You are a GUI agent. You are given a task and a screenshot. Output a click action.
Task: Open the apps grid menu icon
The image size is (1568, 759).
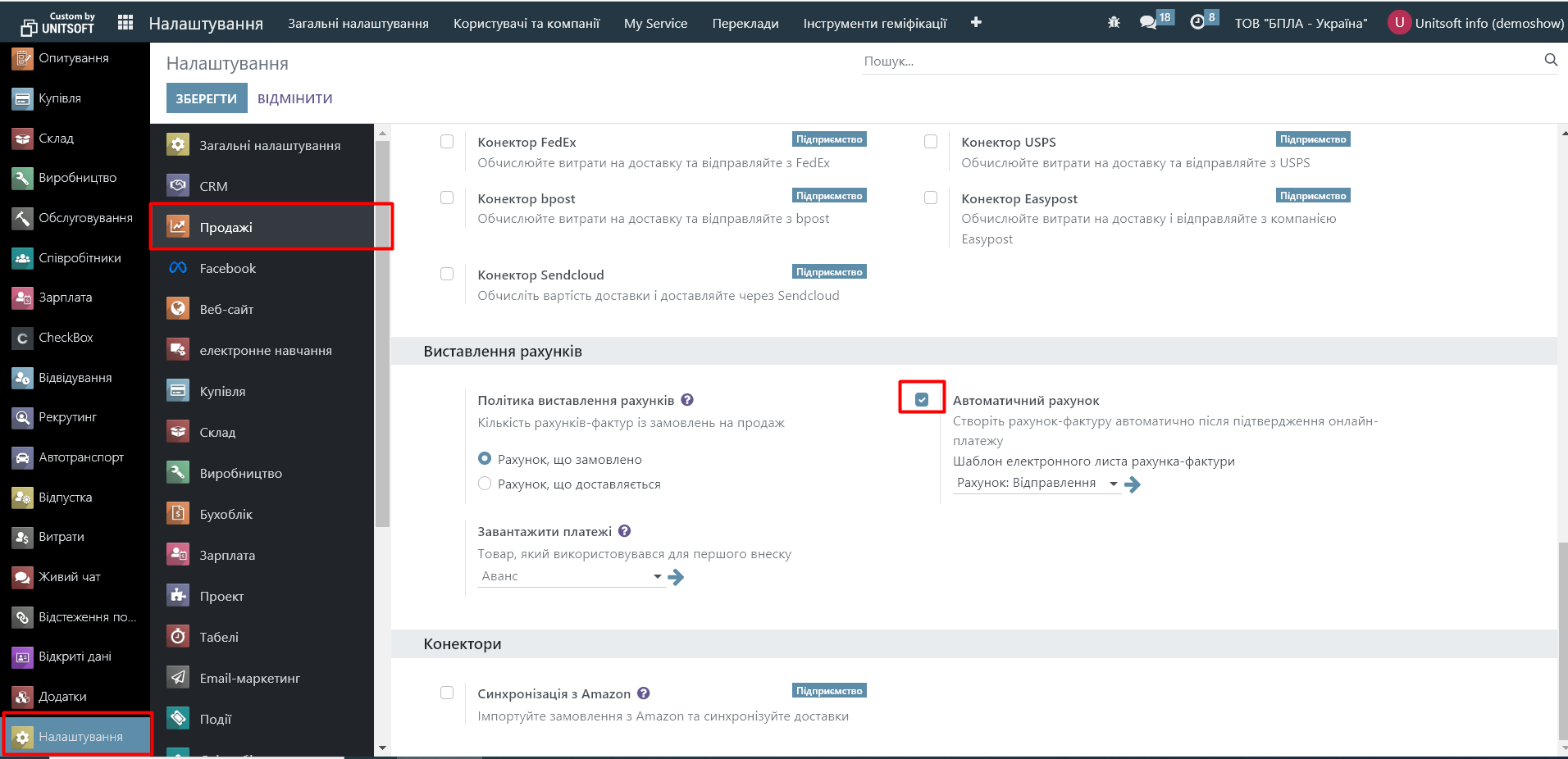click(x=125, y=23)
